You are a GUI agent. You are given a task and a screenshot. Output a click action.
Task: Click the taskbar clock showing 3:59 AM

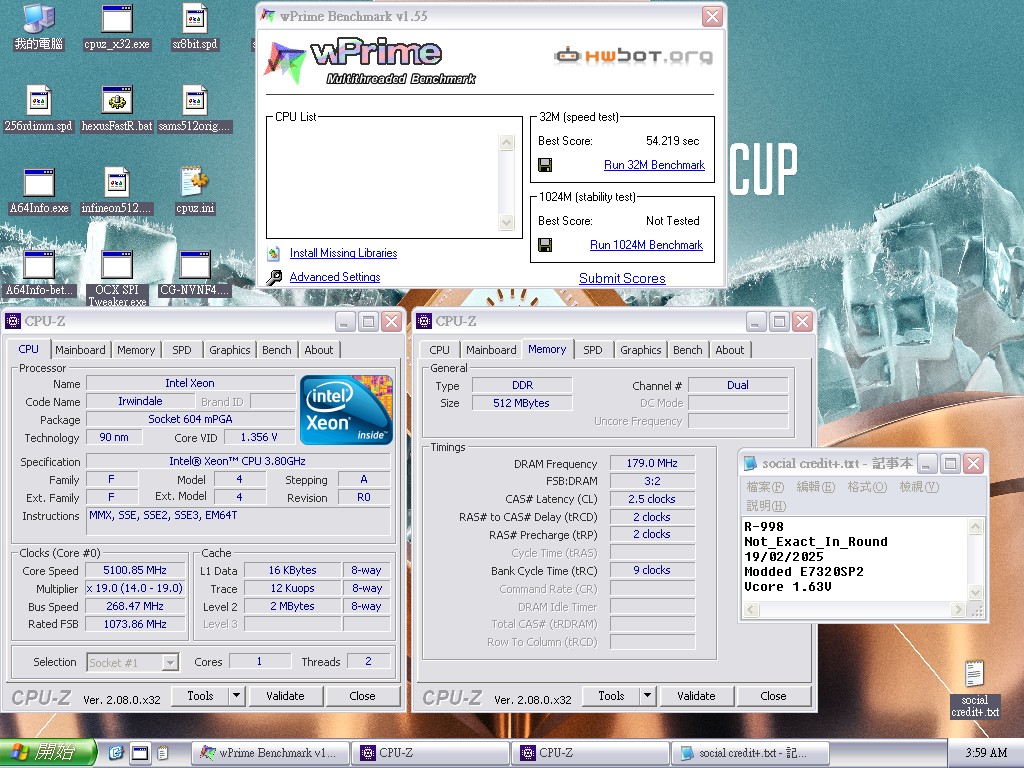click(x=986, y=753)
